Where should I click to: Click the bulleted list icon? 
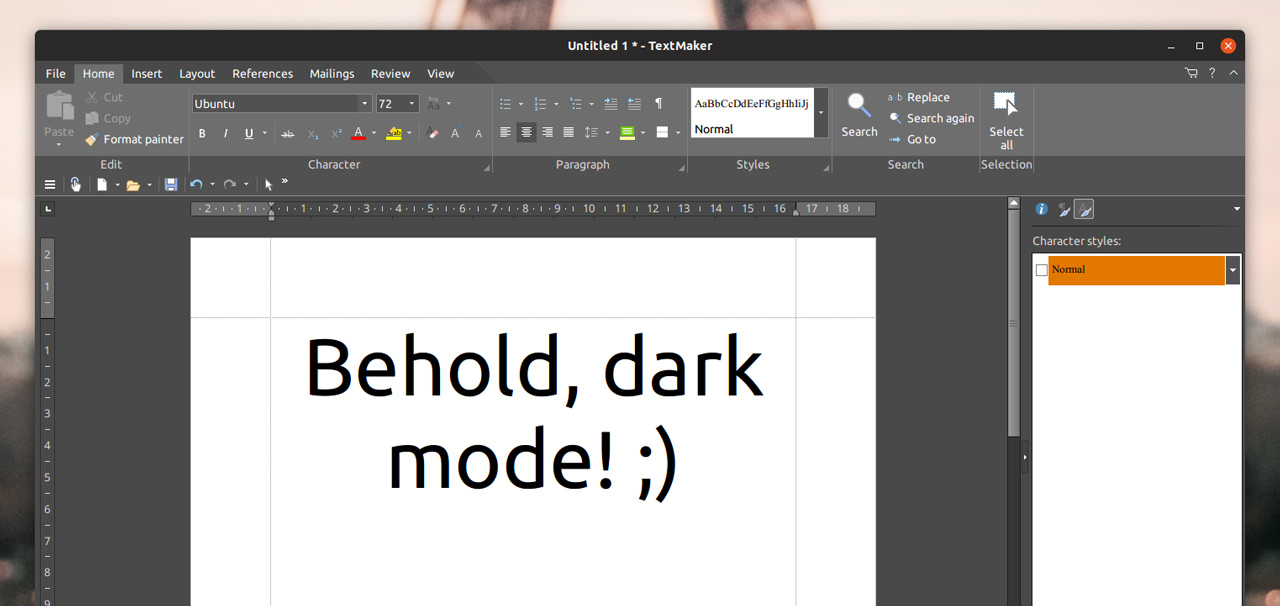pyautogui.click(x=505, y=103)
